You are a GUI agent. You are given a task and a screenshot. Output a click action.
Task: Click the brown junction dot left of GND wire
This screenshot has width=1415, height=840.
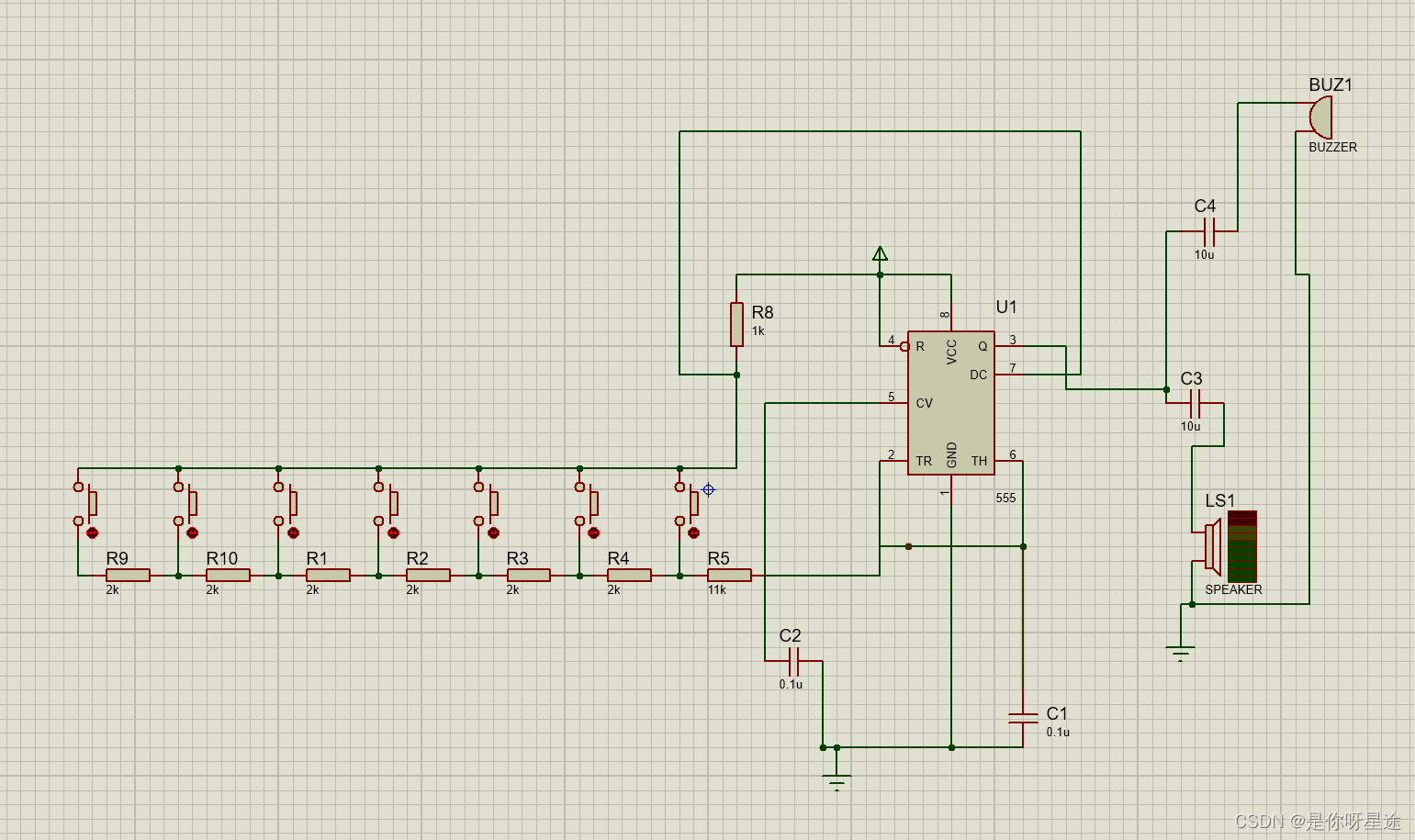coord(908,546)
